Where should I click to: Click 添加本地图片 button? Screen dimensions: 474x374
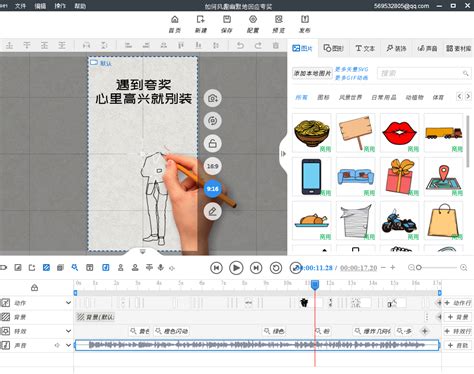(312, 73)
